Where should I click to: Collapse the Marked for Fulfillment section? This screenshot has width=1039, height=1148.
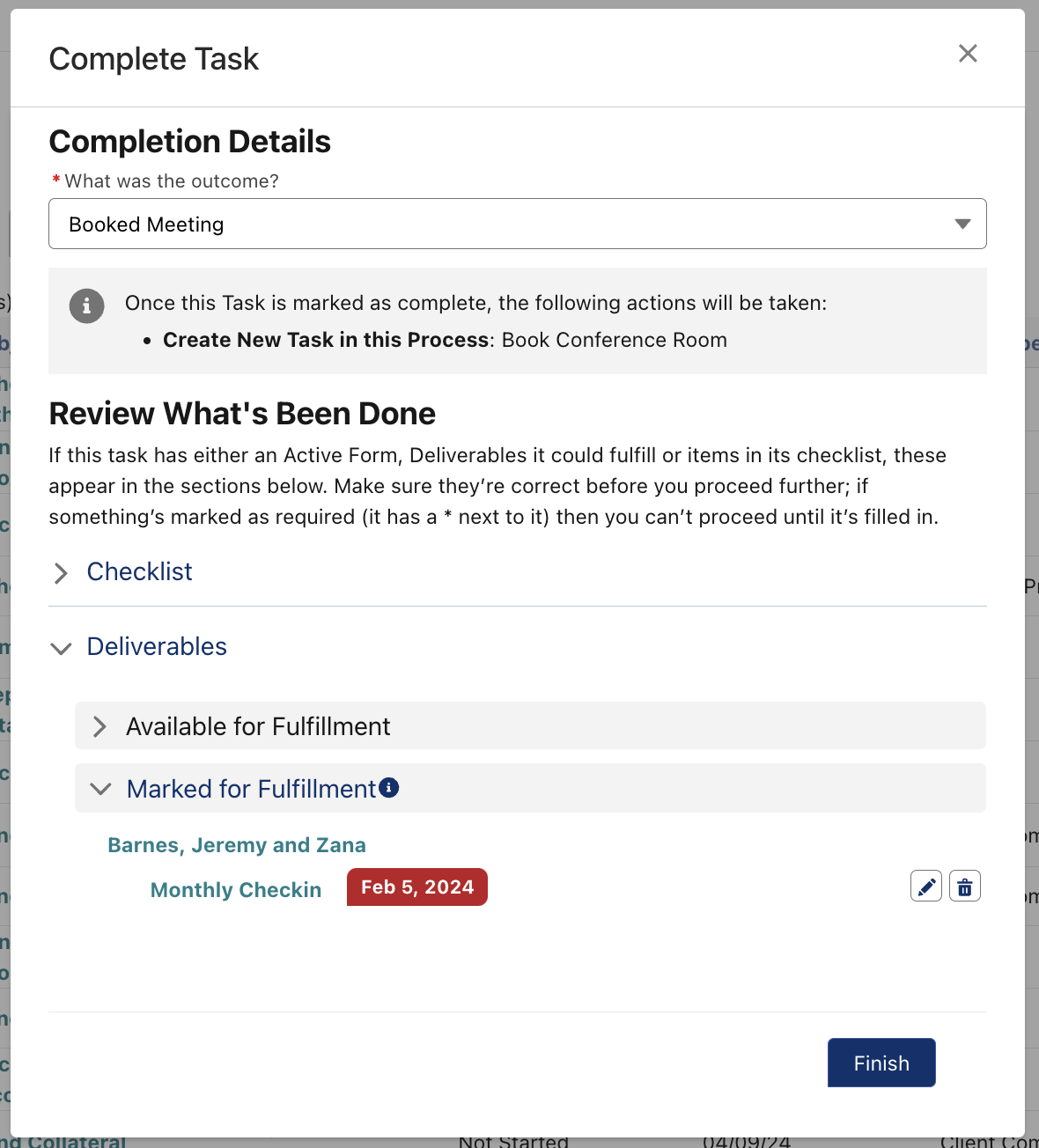(253, 789)
